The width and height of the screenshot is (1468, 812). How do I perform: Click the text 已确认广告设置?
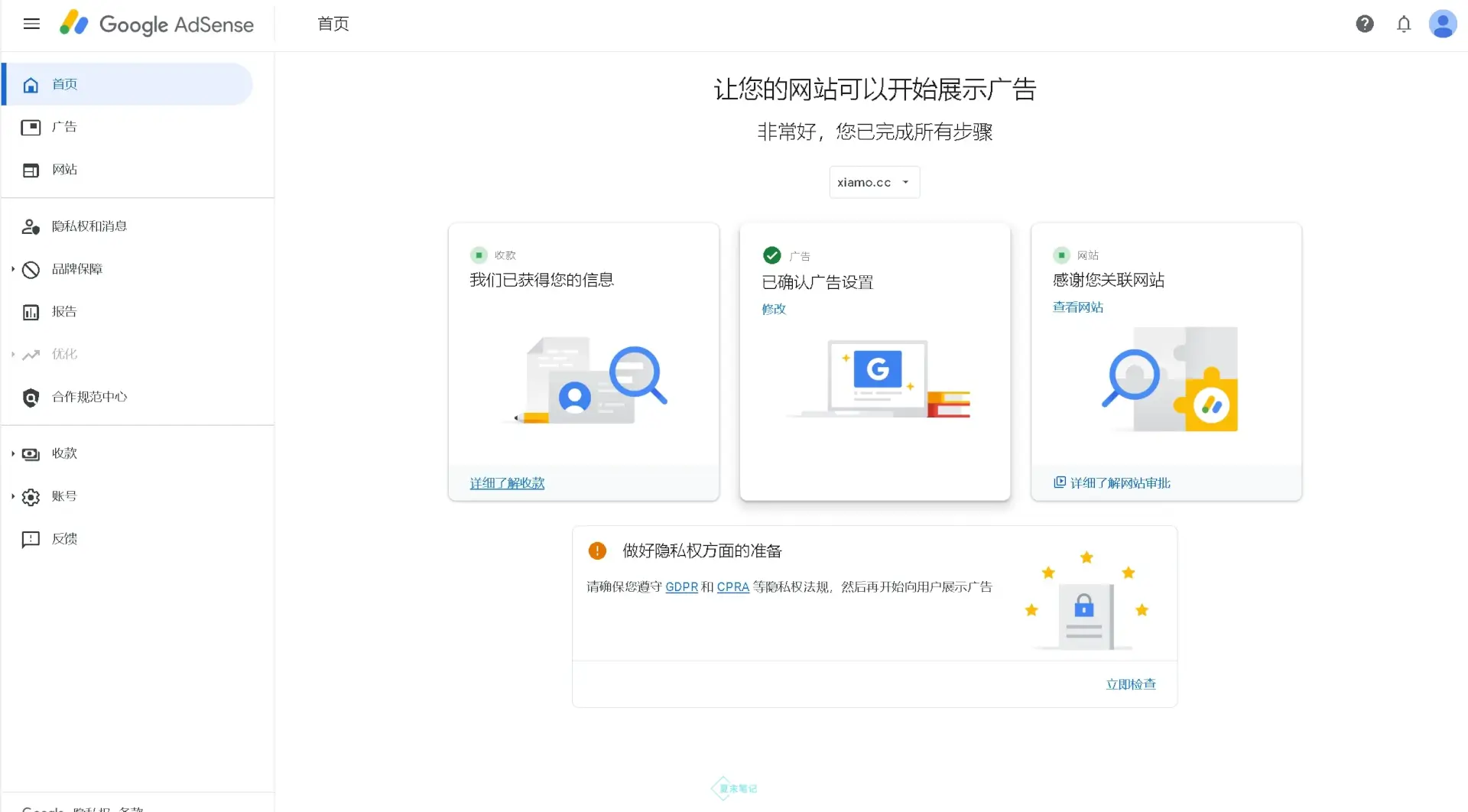tap(817, 282)
